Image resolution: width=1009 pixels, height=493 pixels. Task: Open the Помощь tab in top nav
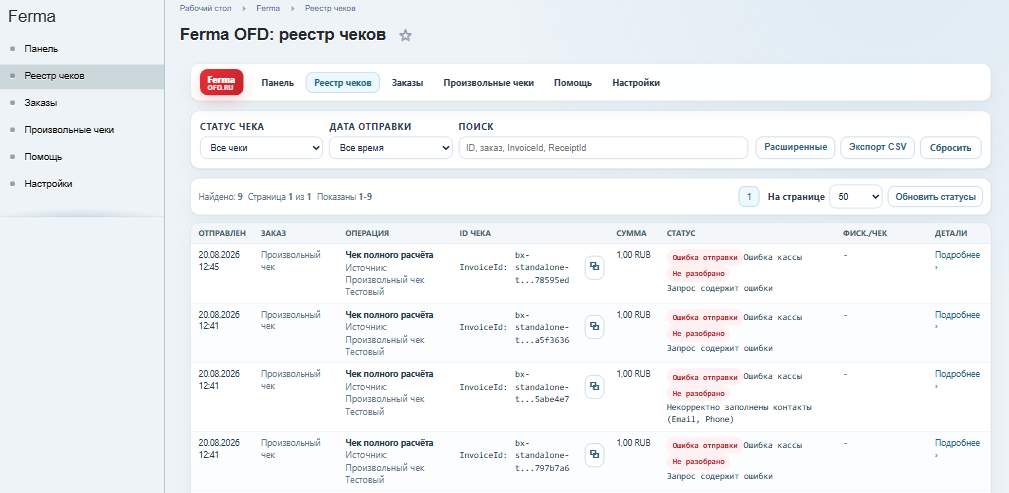pyautogui.click(x=573, y=83)
